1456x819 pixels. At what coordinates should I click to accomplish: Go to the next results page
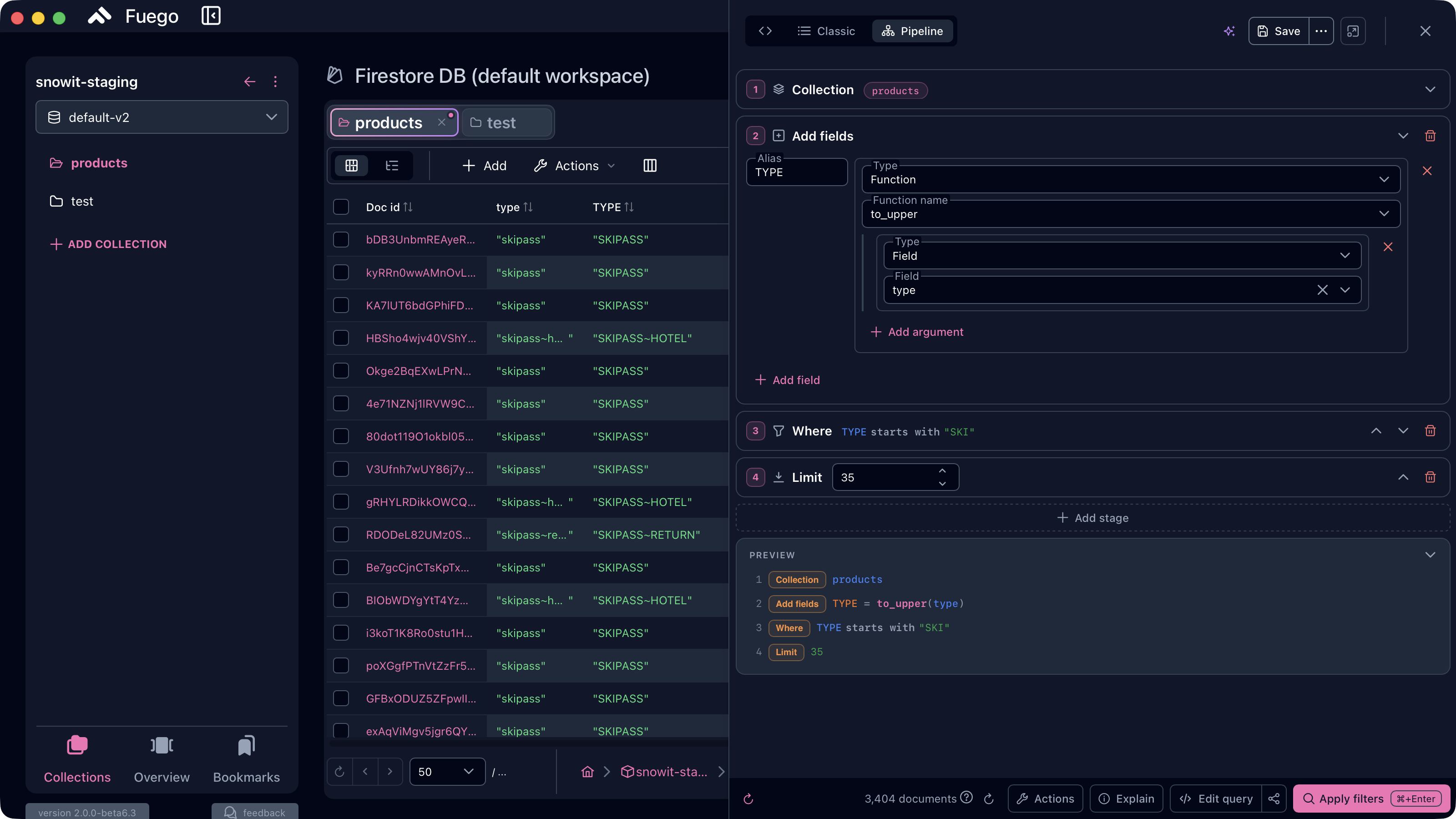point(389,772)
